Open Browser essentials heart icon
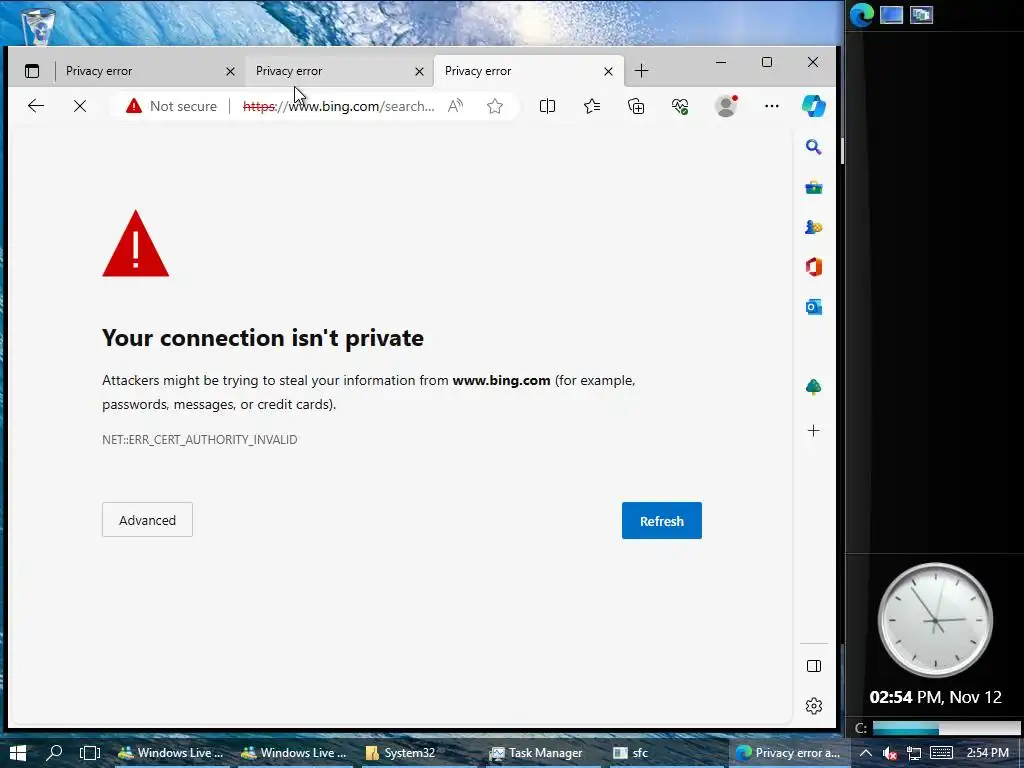This screenshot has width=1024, height=768. point(680,106)
